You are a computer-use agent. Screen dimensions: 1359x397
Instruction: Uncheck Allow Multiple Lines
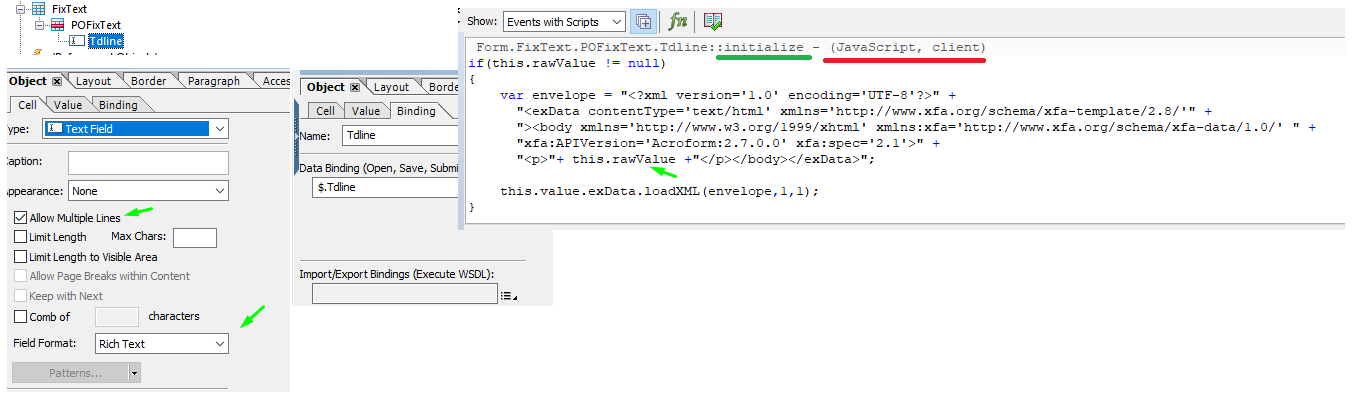pos(21,218)
